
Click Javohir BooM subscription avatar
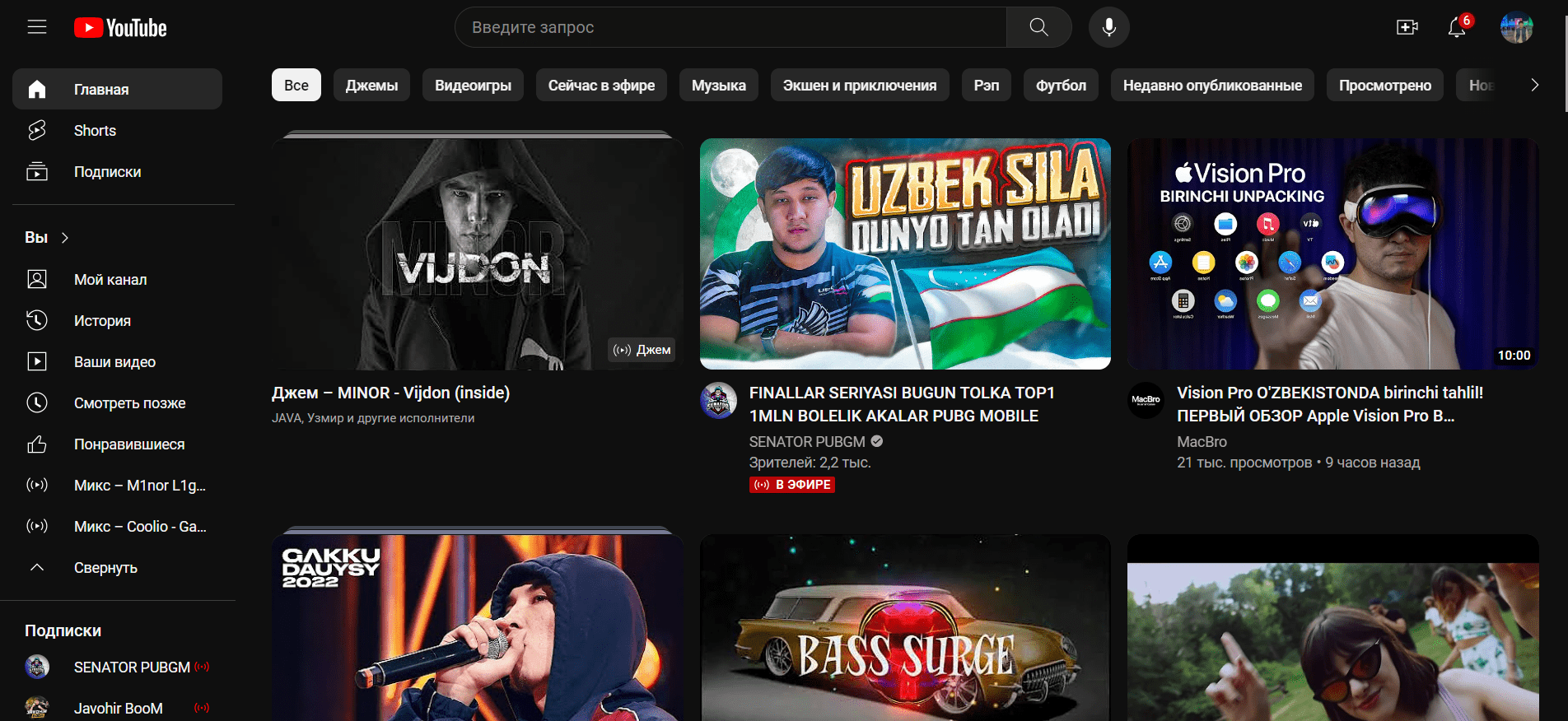click(x=37, y=708)
